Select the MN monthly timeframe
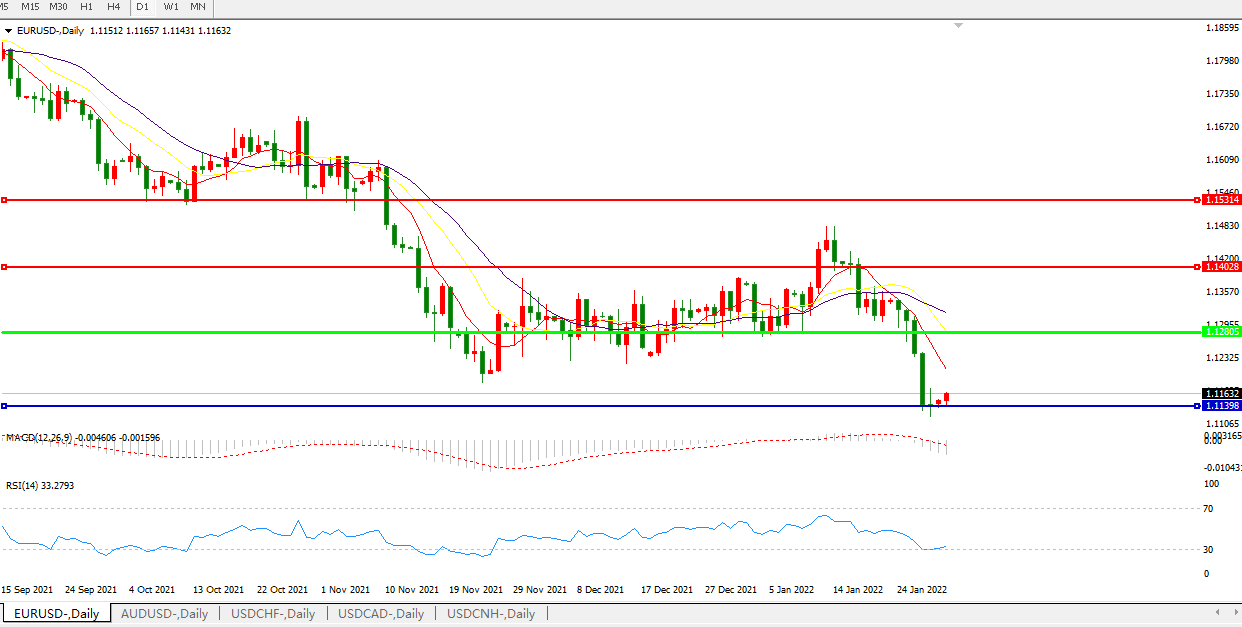This screenshot has width=1242, height=627. click(198, 7)
